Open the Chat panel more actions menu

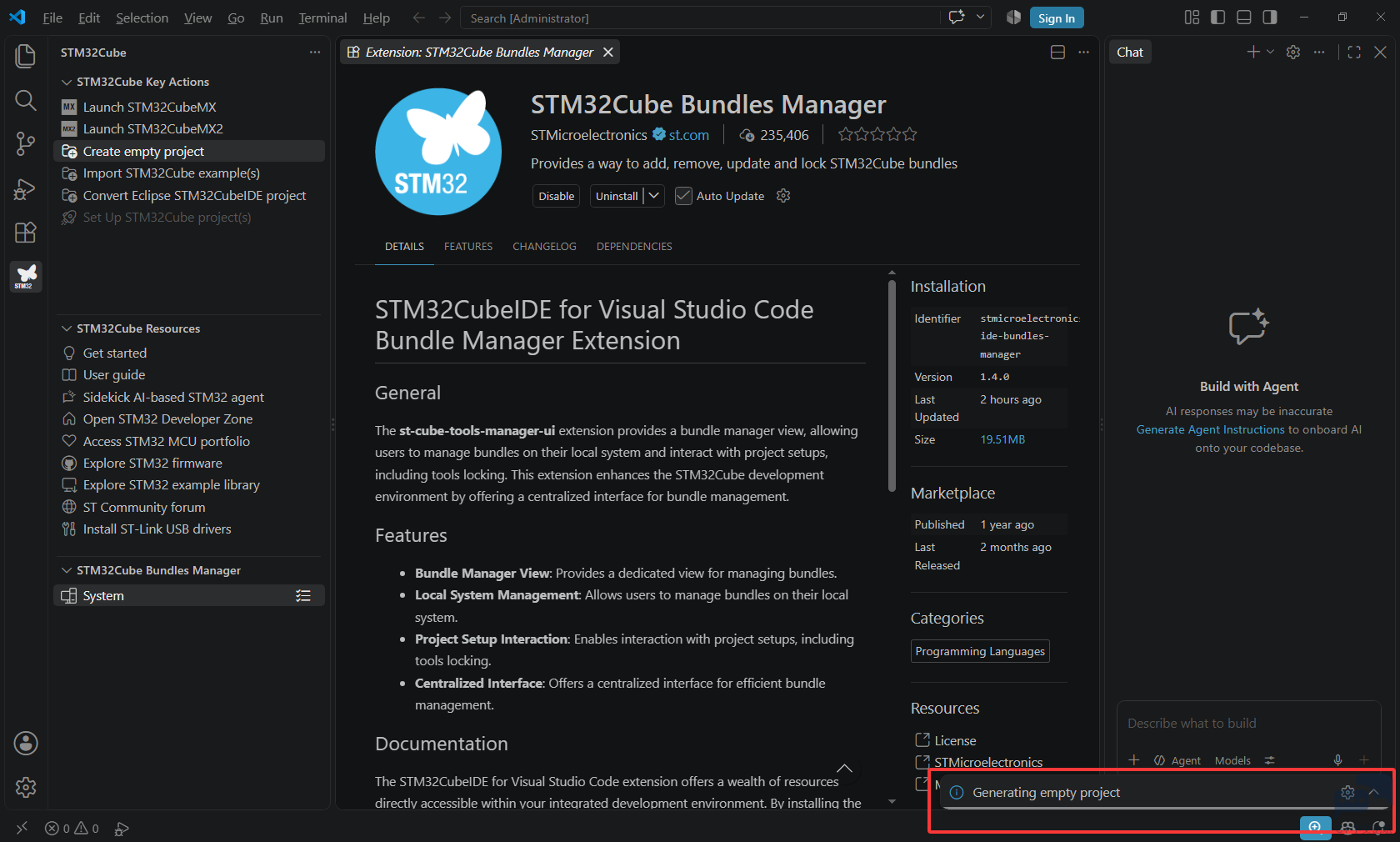pyautogui.click(x=1319, y=52)
